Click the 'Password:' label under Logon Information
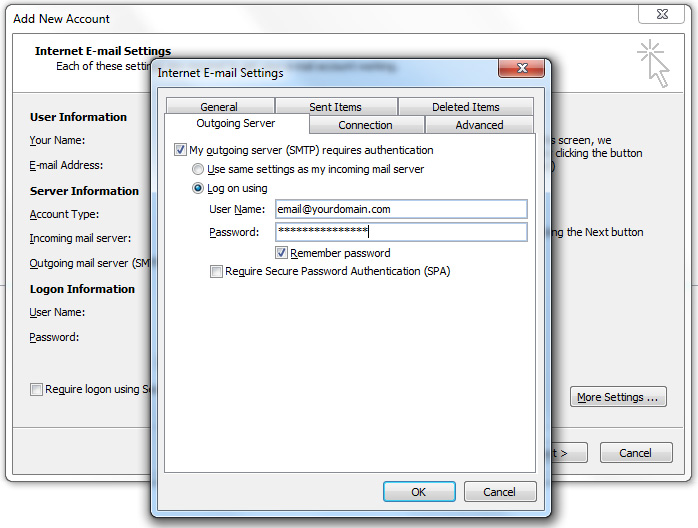The height and width of the screenshot is (528, 698). coord(54,337)
